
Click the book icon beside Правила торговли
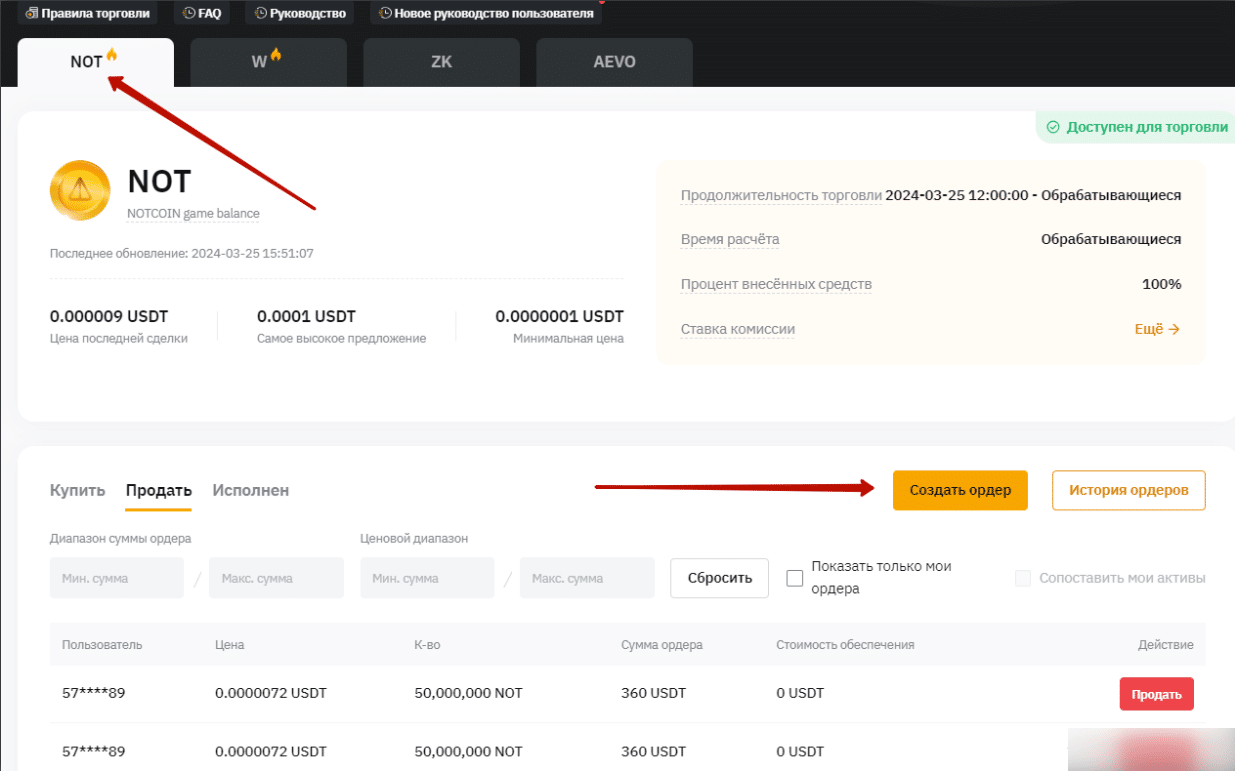click(x=32, y=13)
